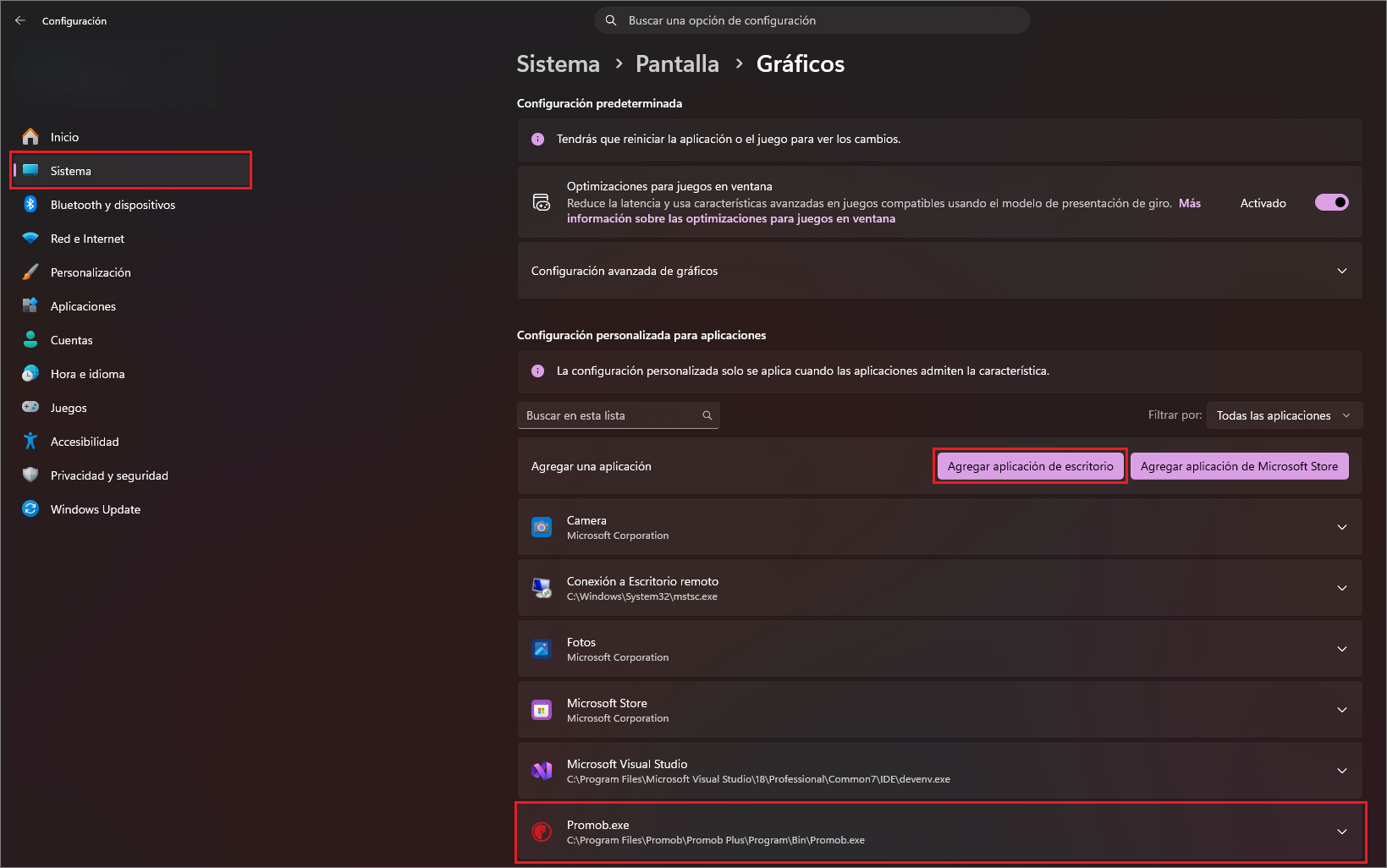This screenshot has height=868, width=1387.
Task: Click the Hora e idioma clock icon
Action: point(30,373)
